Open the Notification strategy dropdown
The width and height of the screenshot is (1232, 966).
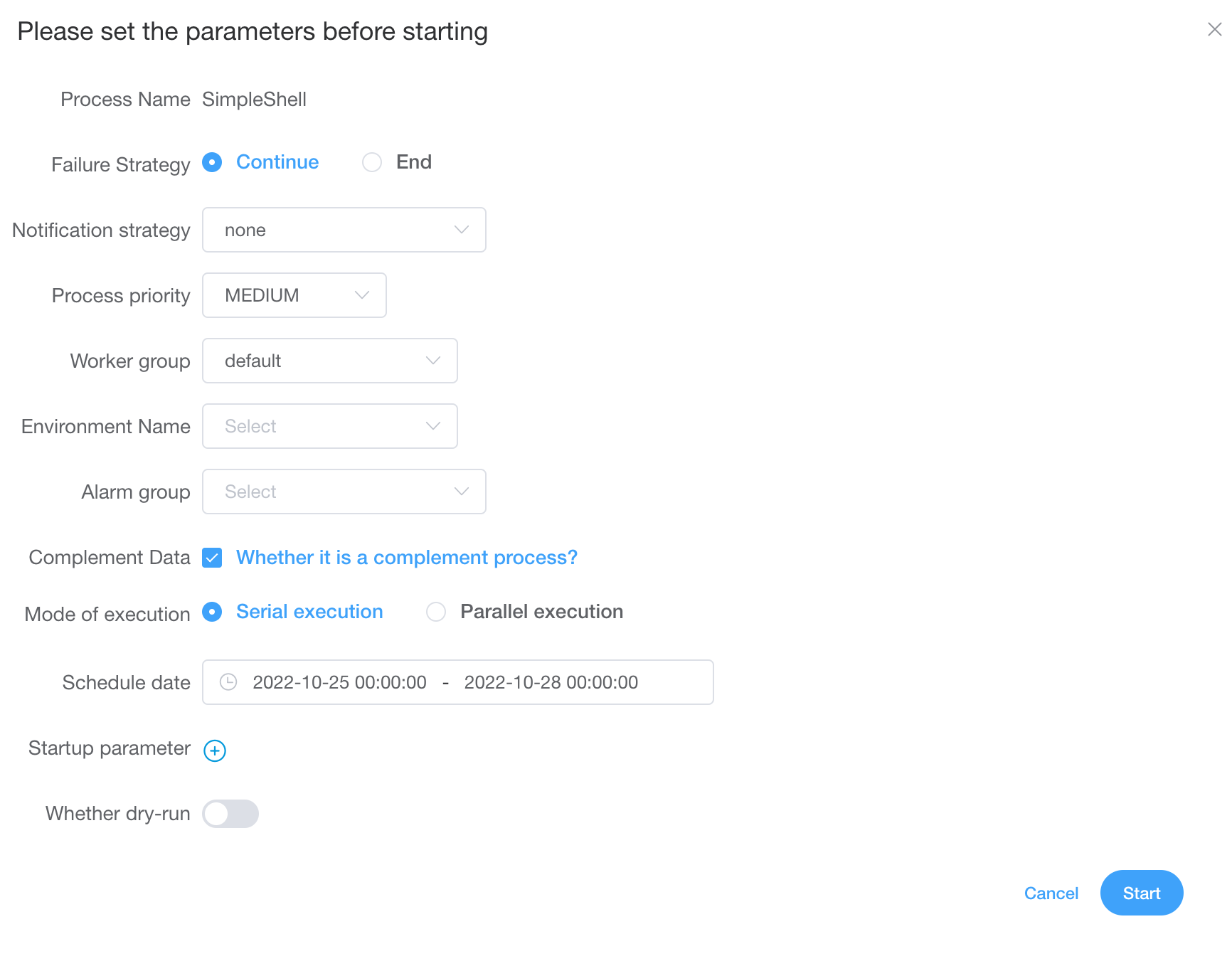tap(344, 230)
